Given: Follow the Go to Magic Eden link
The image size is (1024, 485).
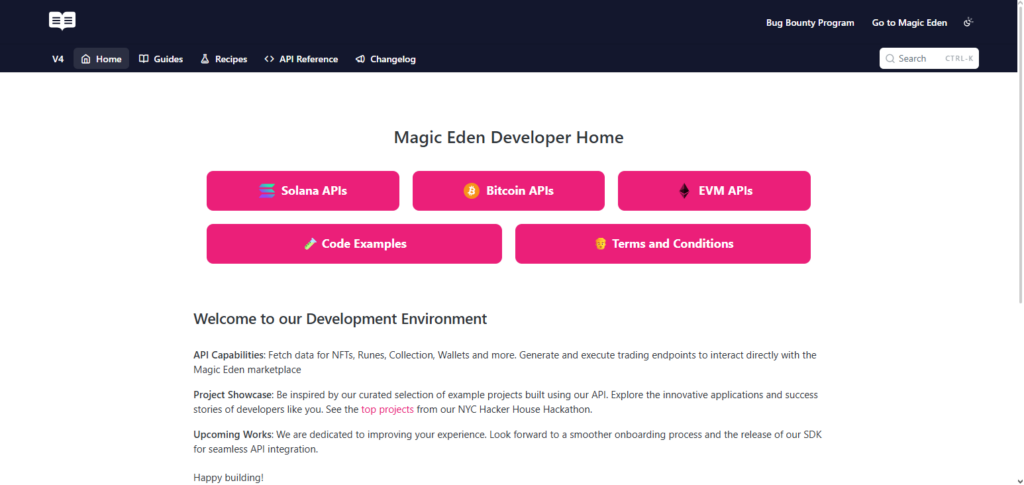Looking at the screenshot, I should point(909,23).
